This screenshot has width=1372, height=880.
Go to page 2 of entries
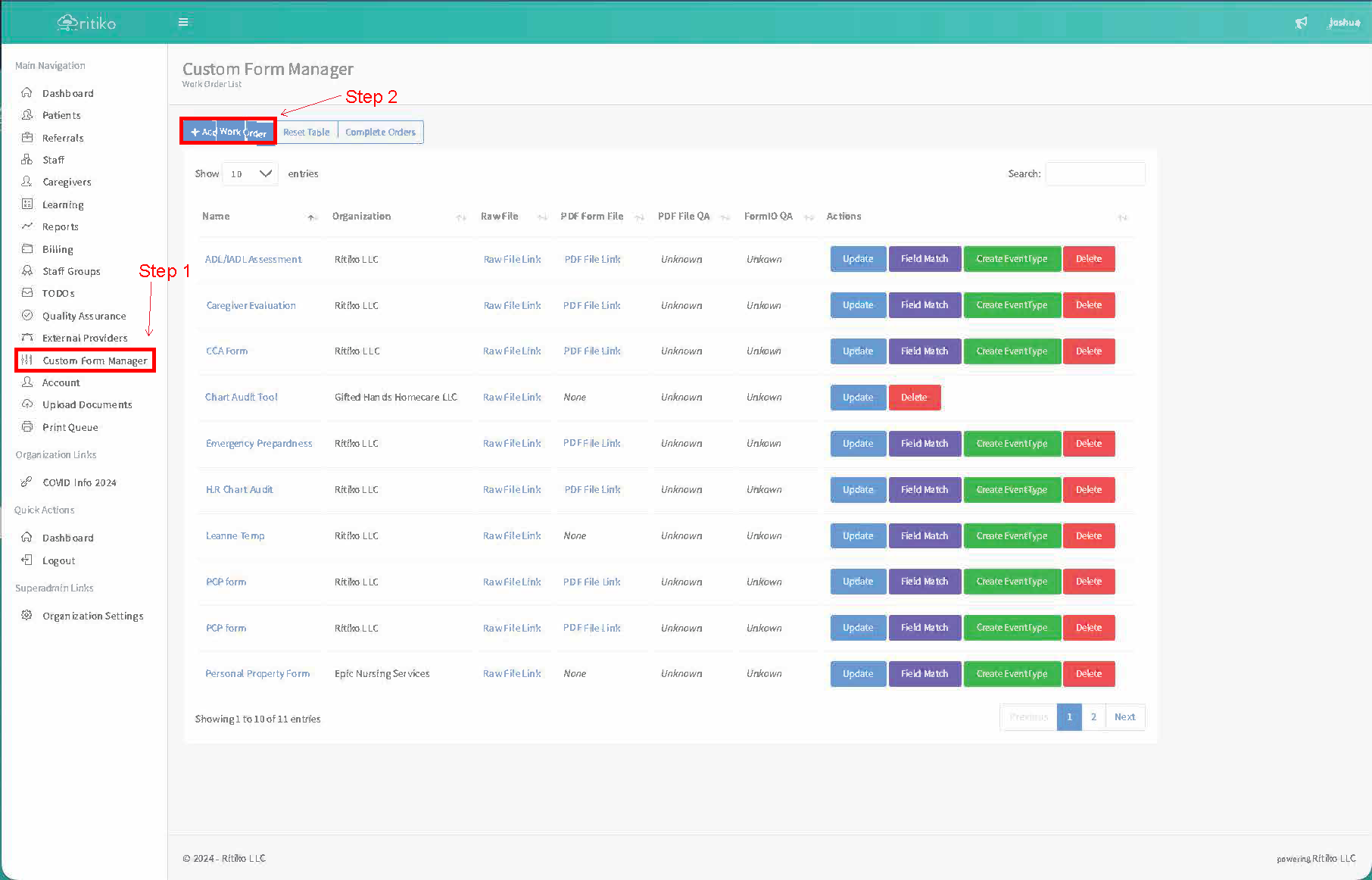click(x=1093, y=717)
